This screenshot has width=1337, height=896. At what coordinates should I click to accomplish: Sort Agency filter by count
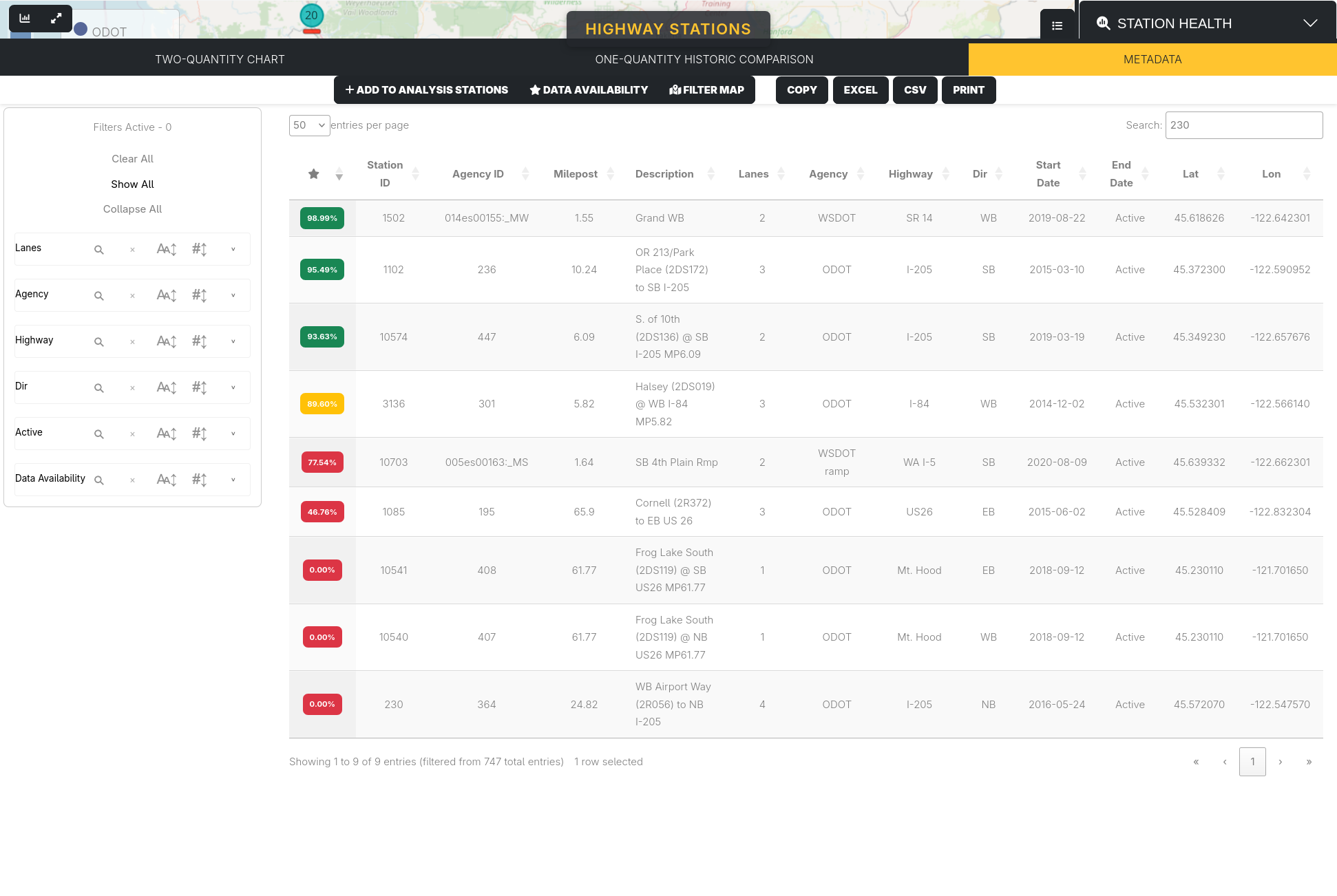[200, 295]
